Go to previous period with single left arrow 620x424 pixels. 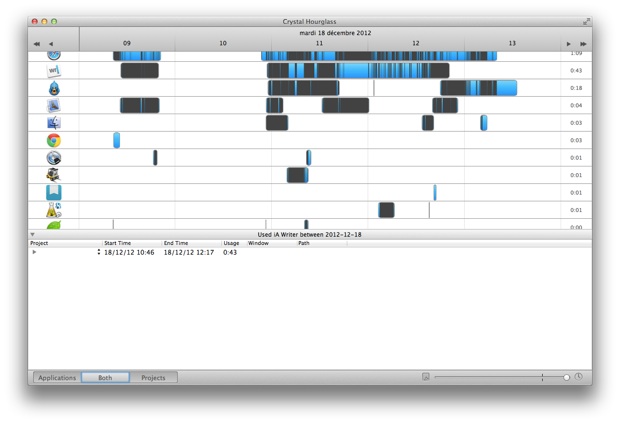[51, 44]
